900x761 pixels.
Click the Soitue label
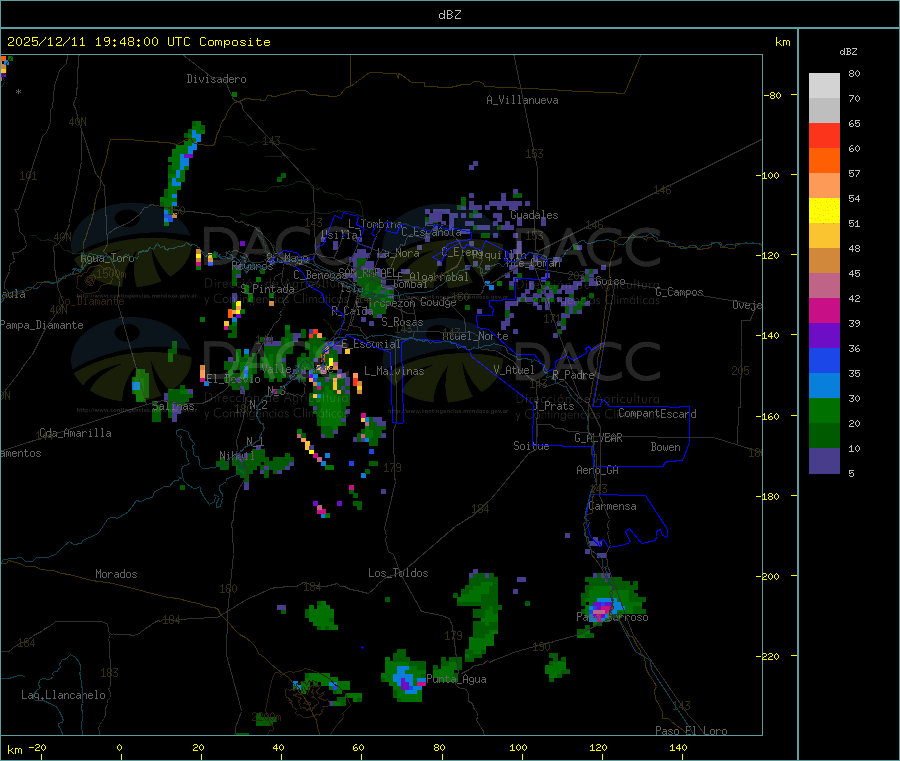[532, 446]
